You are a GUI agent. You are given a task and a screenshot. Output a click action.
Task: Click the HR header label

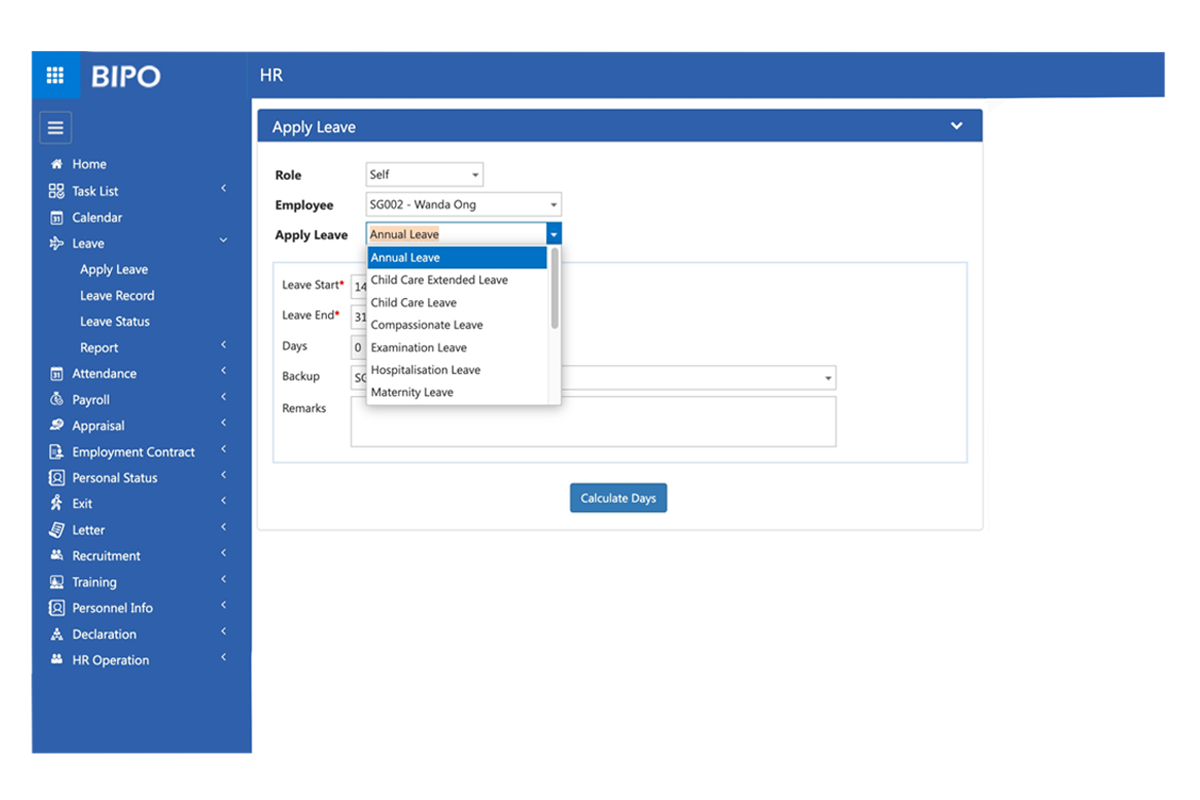point(271,76)
